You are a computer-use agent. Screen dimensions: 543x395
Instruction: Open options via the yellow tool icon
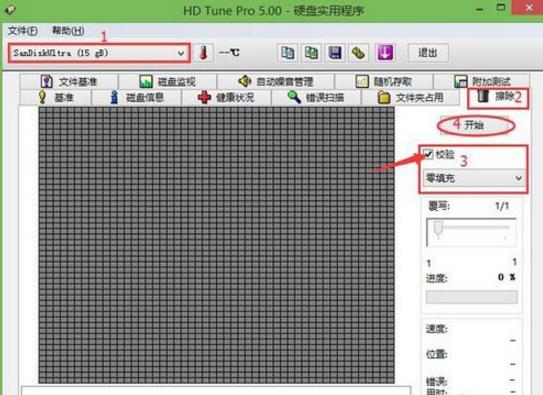pyautogui.click(x=358, y=53)
